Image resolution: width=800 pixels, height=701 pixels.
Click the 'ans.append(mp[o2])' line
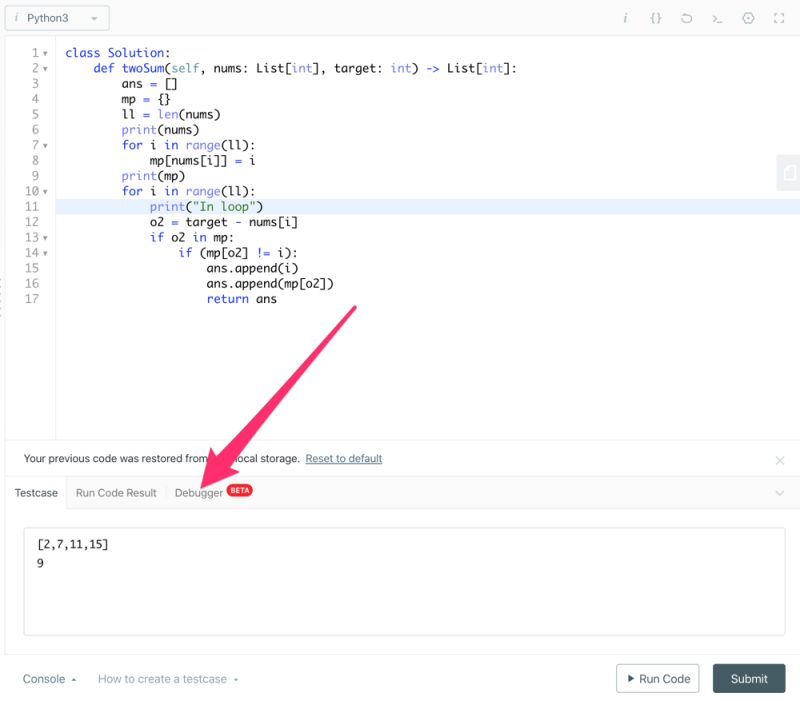[x=270, y=284]
